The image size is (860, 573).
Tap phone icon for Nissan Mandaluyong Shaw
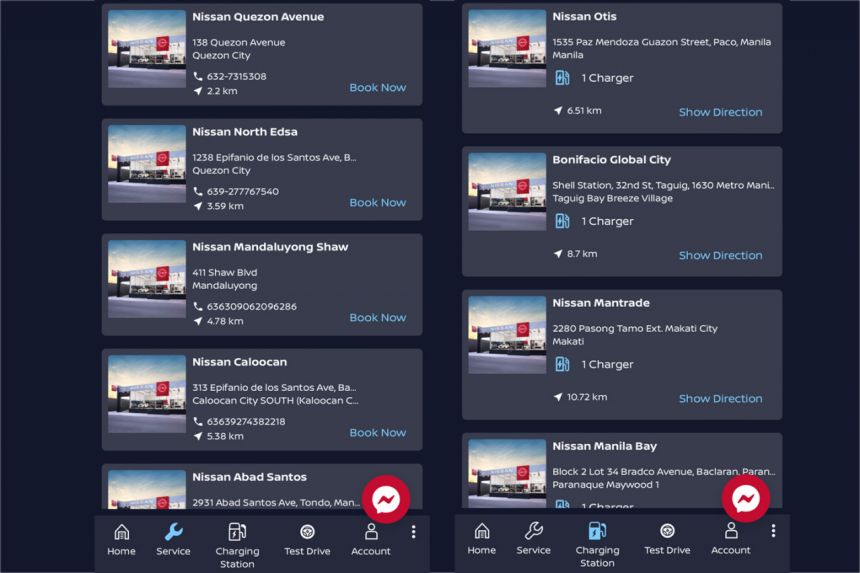(x=198, y=307)
